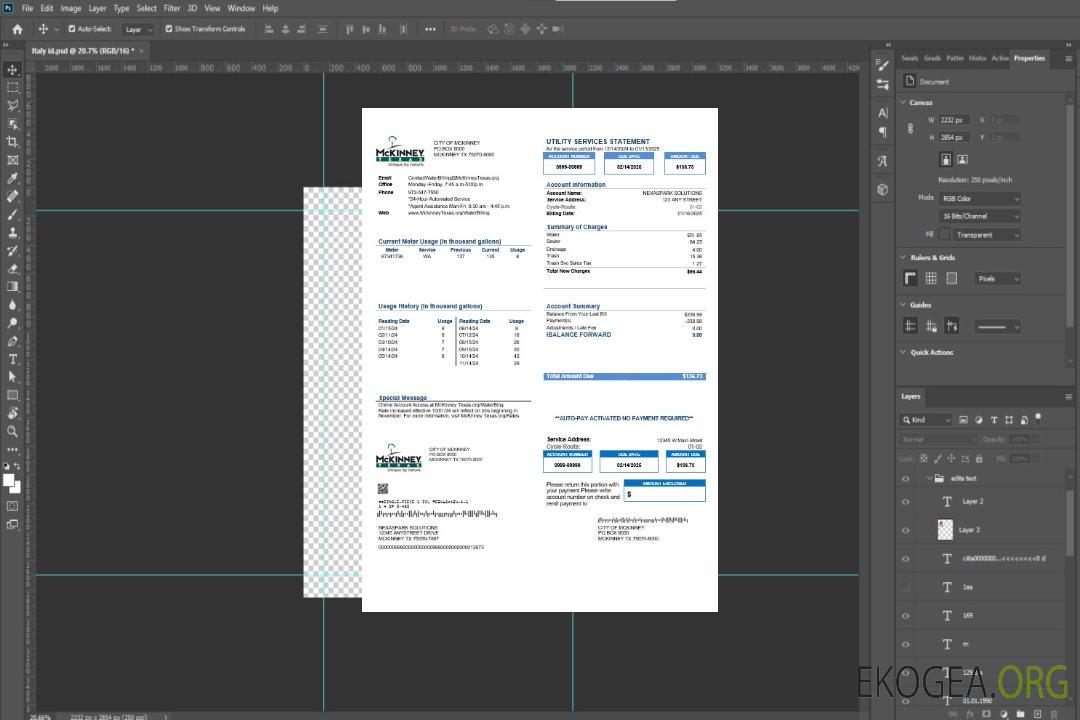
Task: Collapse the Rulers & Grids section
Action: 903,258
